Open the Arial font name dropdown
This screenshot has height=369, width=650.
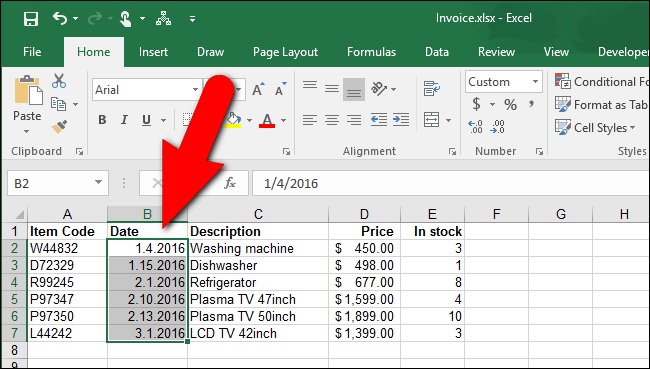195,90
